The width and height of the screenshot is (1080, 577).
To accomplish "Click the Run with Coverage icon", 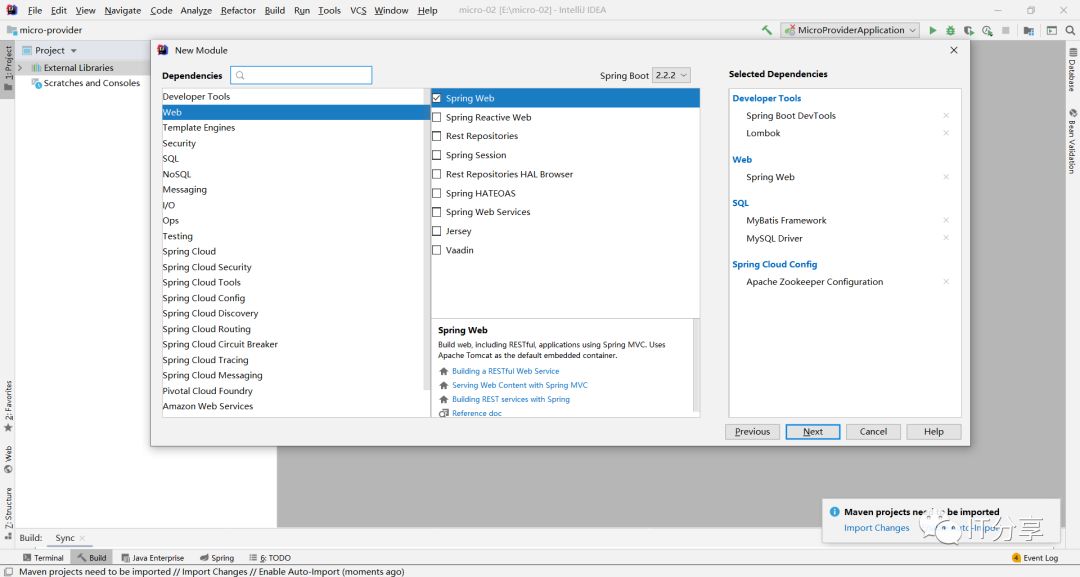I will (968, 30).
